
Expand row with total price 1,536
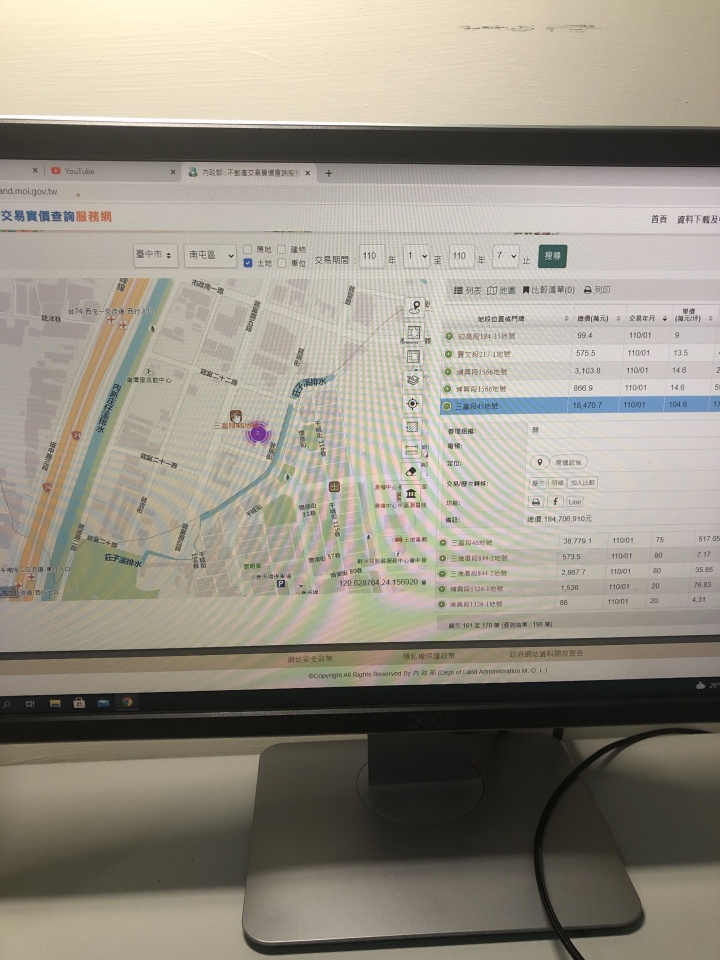pos(441,589)
